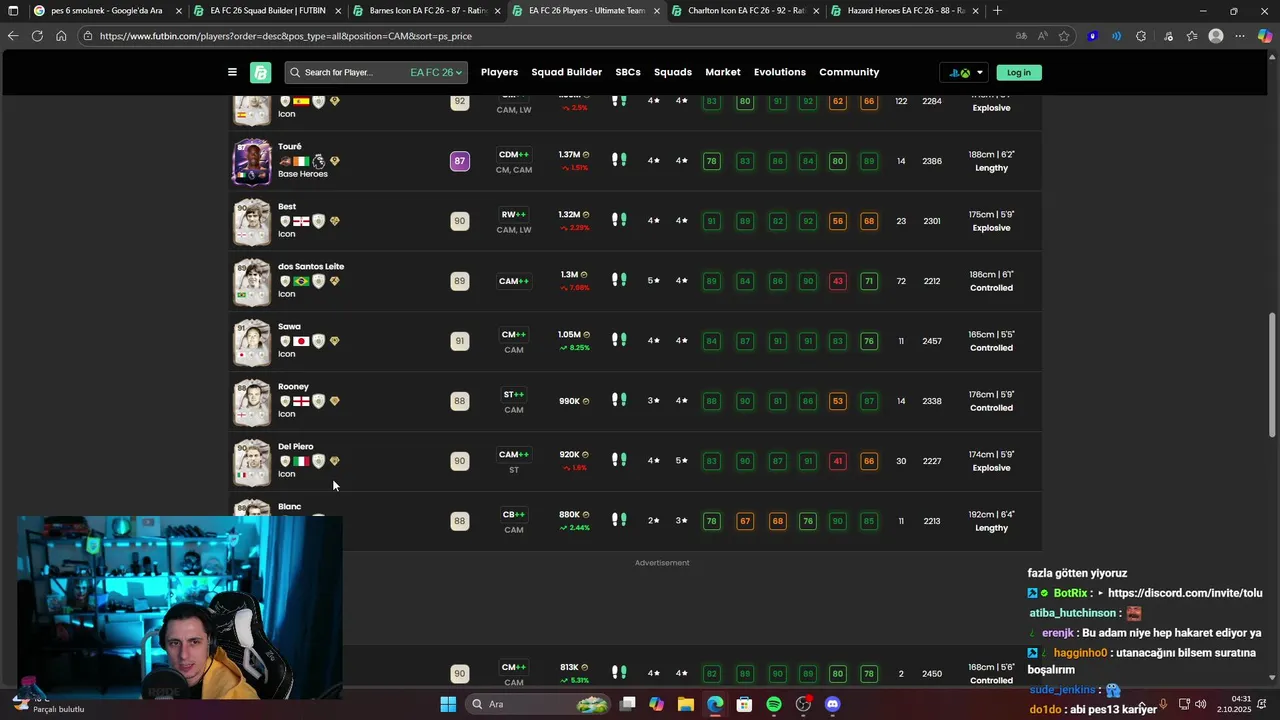Open Best player link
The height and width of the screenshot is (720, 1280).
point(287,206)
